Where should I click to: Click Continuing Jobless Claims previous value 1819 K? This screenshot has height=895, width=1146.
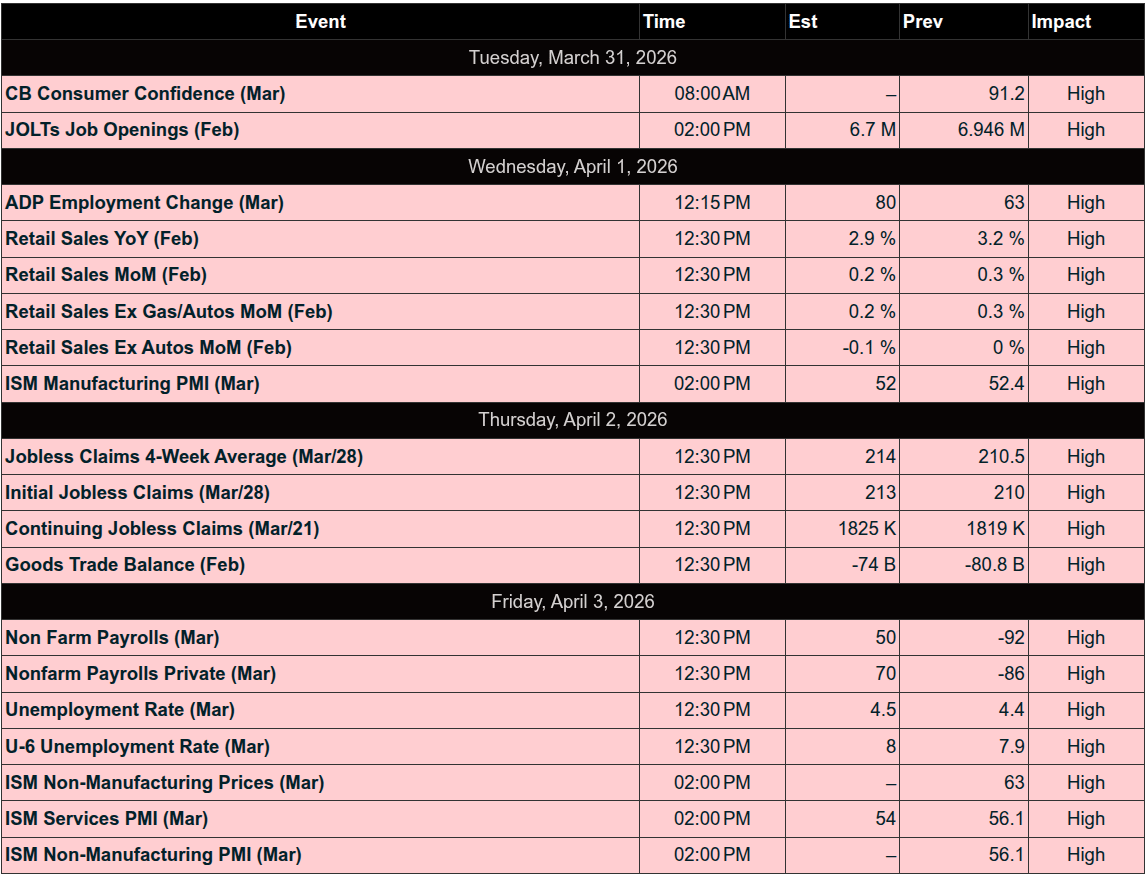pyautogui.click(x=995, y=529)
